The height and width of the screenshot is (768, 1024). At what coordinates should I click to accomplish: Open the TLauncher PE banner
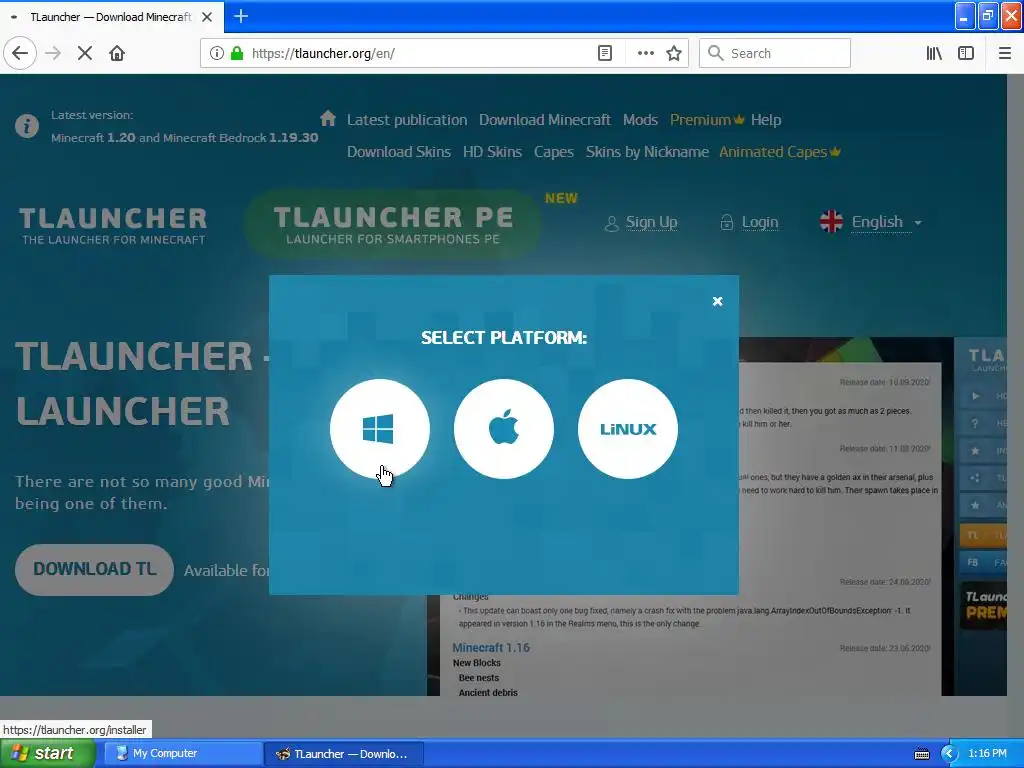coord(393,224)
